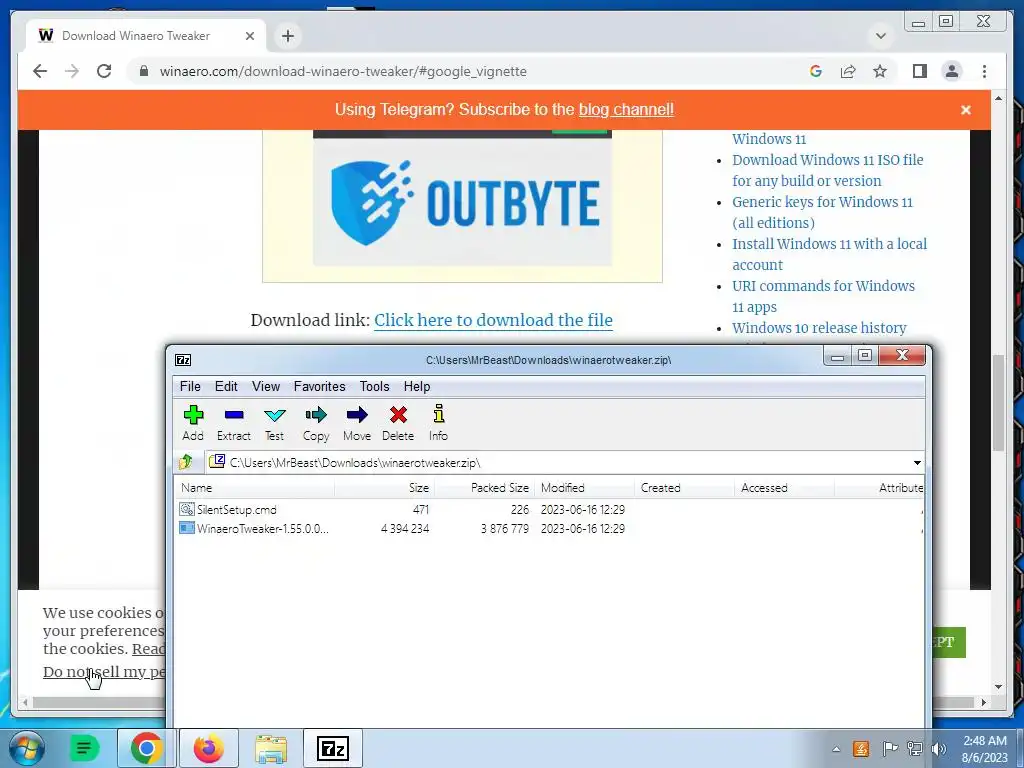This screenshot has height=768, width=1024.
Task: Open the Chrome three-dot menu
Action: [984, 71]
